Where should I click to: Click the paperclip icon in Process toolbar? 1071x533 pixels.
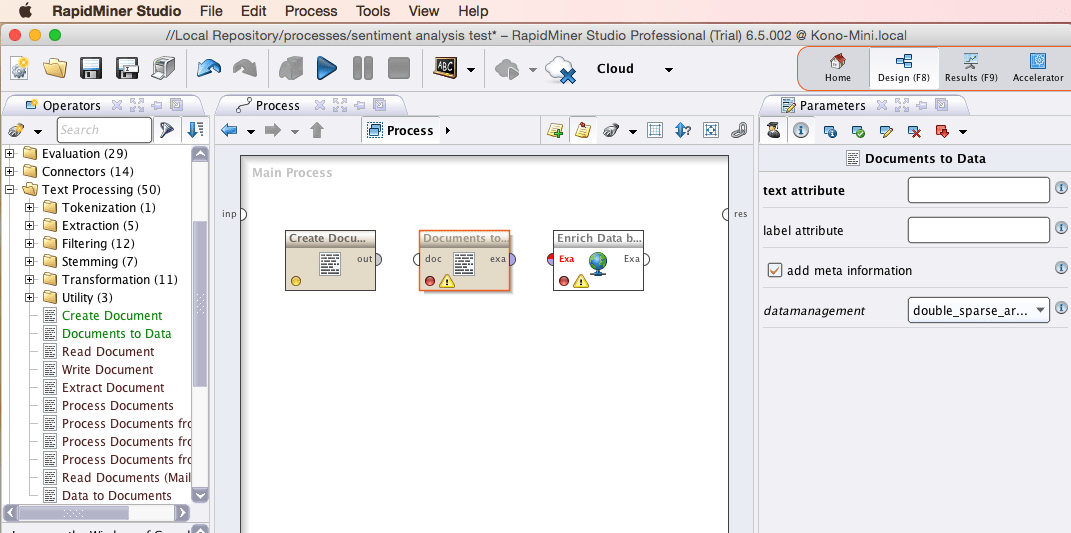pos(739,130)
